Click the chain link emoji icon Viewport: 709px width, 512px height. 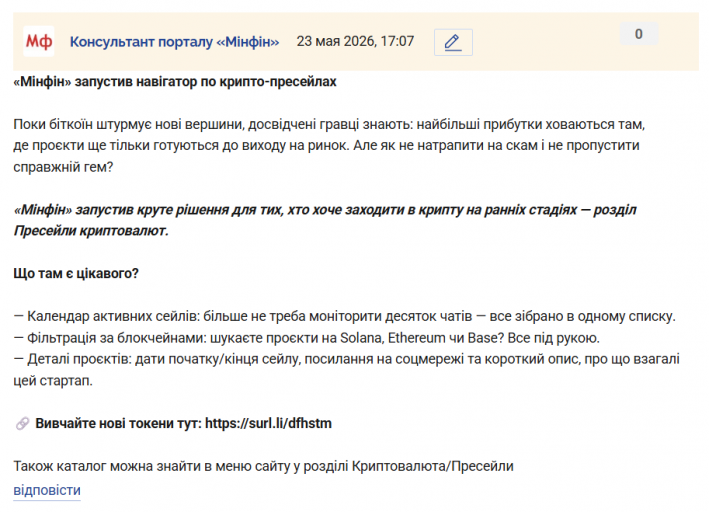tap(22, 423)
